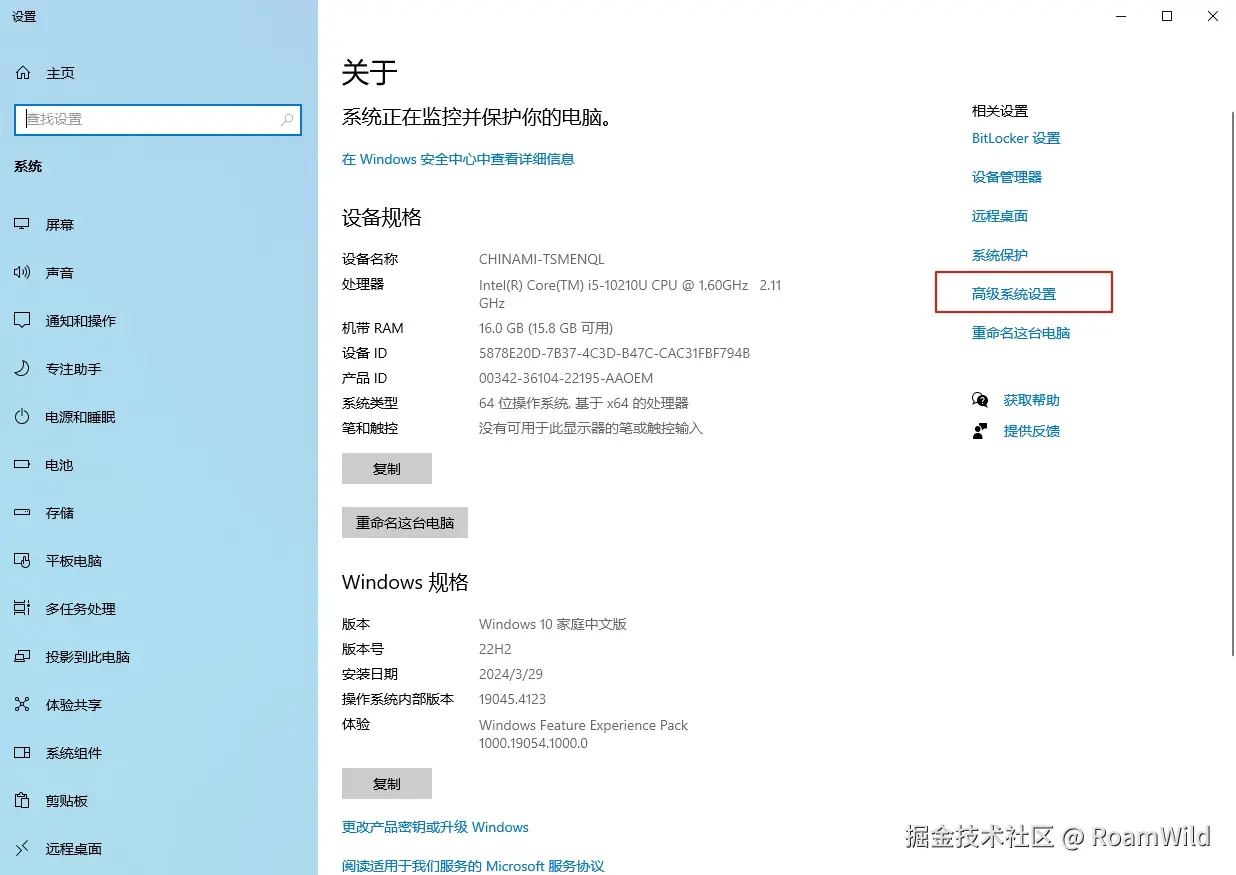The width and height of the screenshot is (1236, 875).
Task: Click the Battery icon in the sidebar
Action: pos(22,465)
